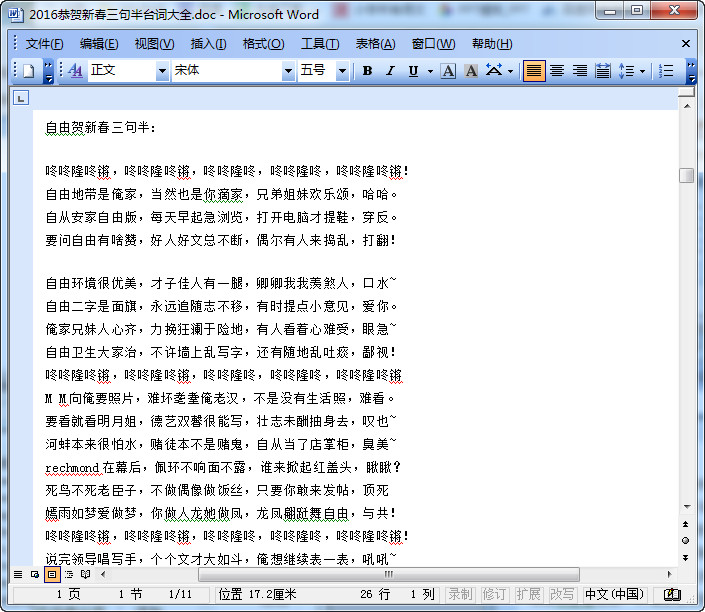Apply distributed alignment to paragraph
The width and height of the screenshot is (705, 612).
[x=602, y=71]
